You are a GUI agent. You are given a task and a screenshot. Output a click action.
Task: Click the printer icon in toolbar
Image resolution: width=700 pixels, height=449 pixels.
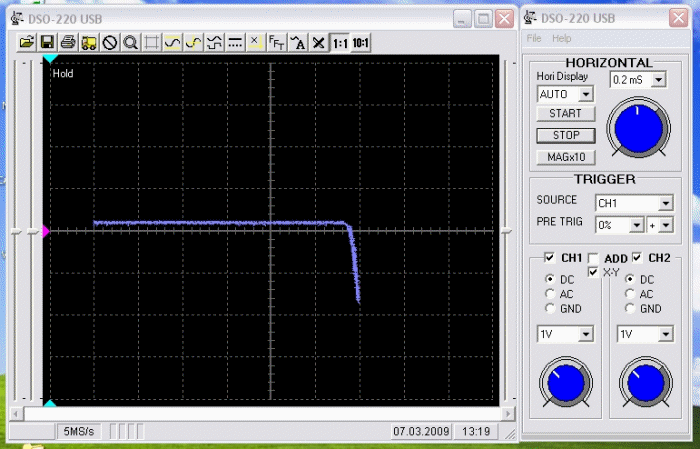[68, 42]
